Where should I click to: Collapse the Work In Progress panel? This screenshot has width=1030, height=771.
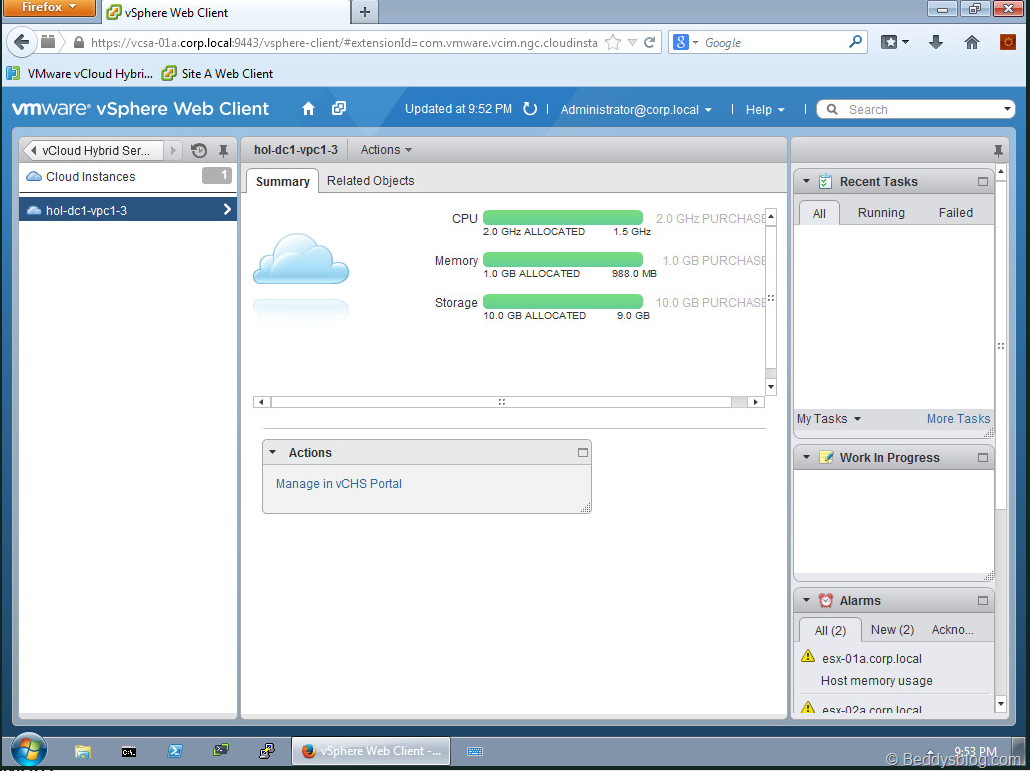pyautogui.click(x=806, y=457)
